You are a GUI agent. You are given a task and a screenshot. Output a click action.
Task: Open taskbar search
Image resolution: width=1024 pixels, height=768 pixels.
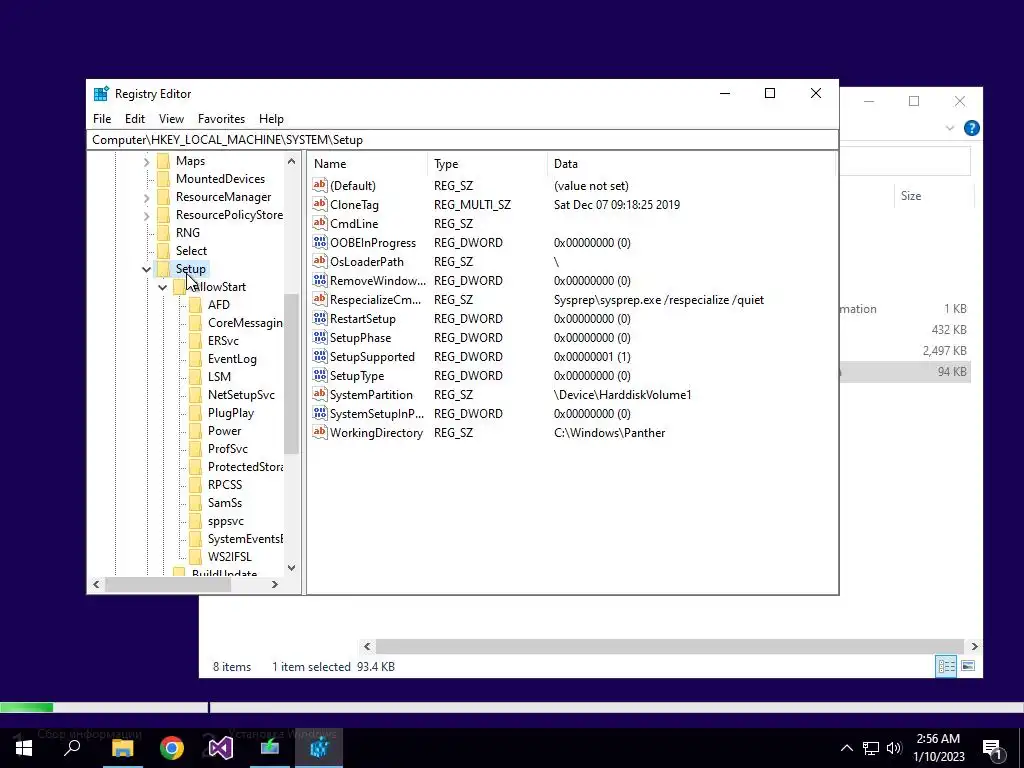72,748
